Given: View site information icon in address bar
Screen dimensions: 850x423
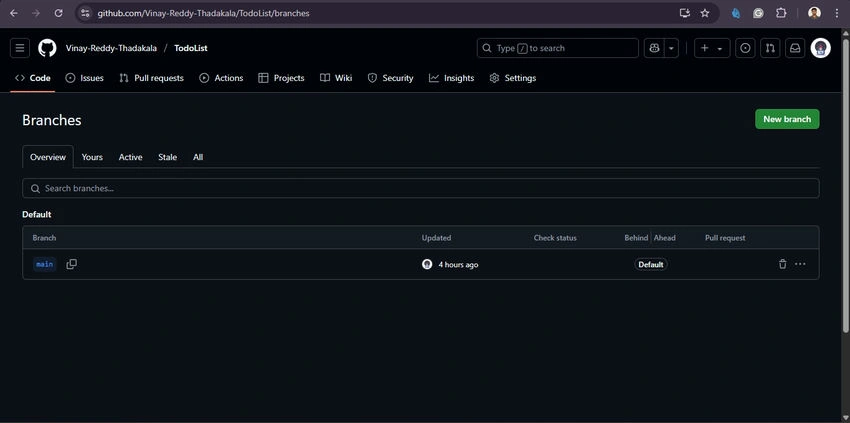Looking at the screenshot, I should [x=85, y=13].
